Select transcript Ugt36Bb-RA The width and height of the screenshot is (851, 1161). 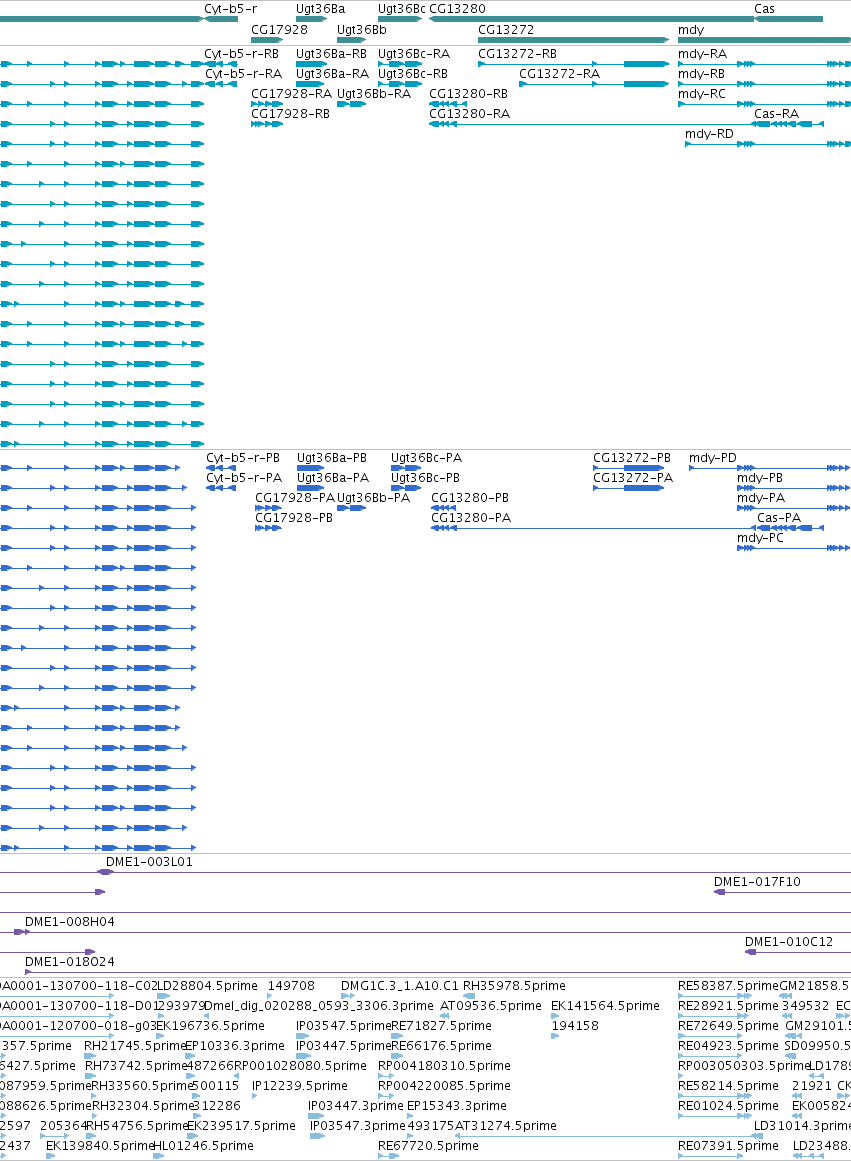(373, 94)
